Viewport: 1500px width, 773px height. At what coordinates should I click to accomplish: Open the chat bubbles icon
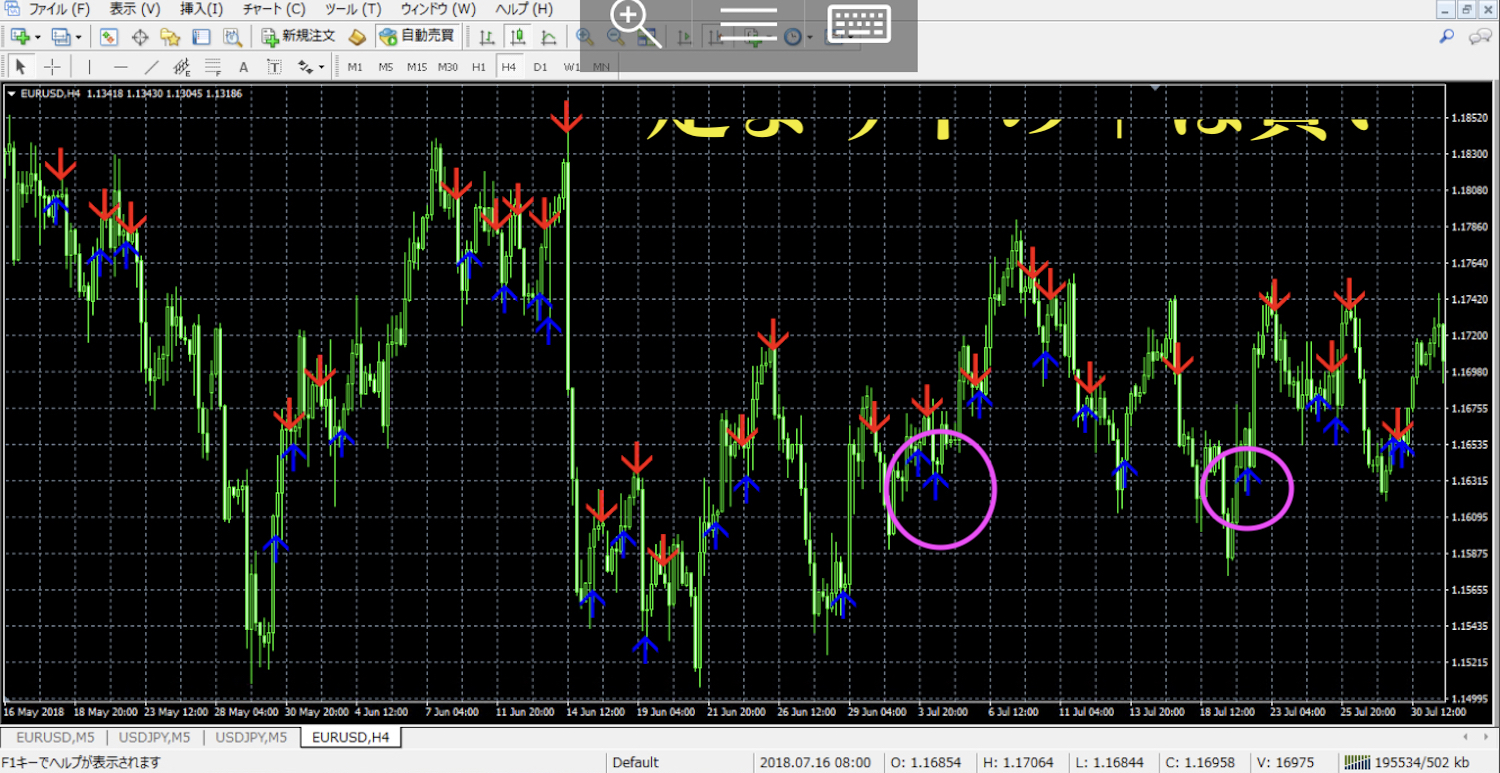(1480, 37)
